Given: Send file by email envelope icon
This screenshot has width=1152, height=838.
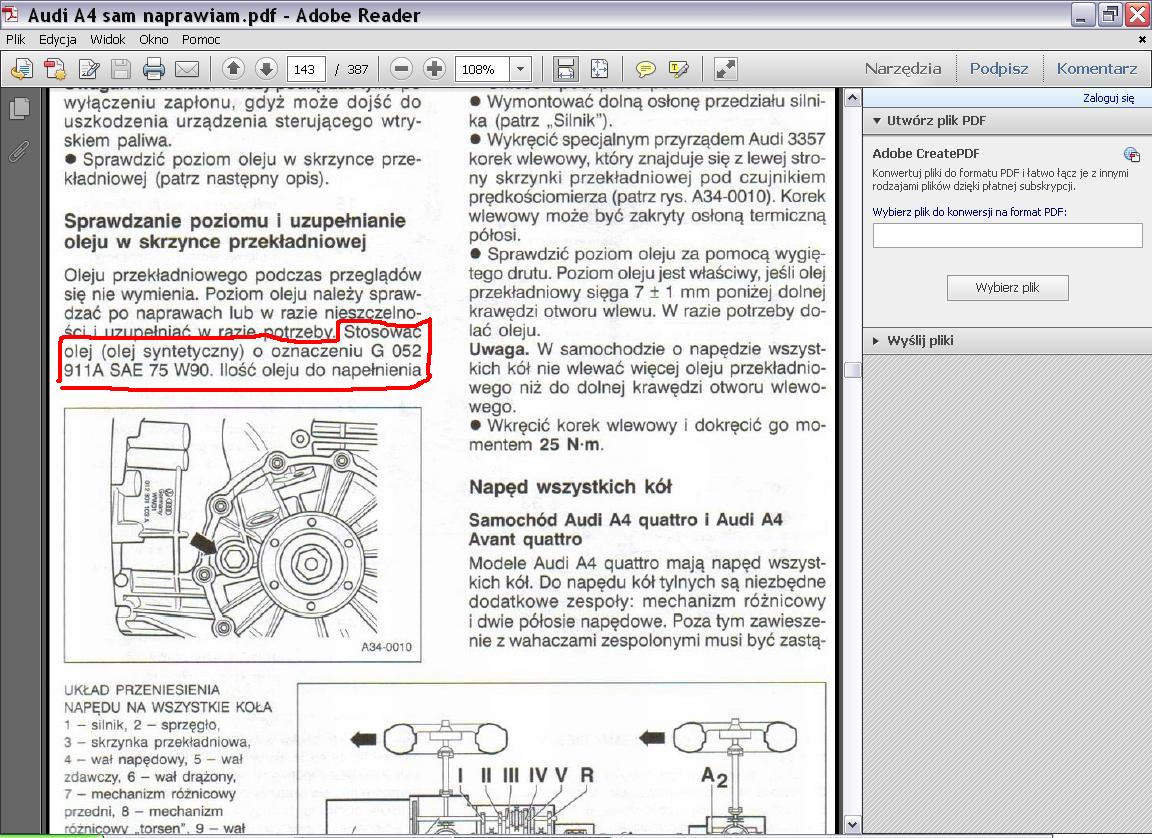Looking at the screenshot, I should pos(187,69).
